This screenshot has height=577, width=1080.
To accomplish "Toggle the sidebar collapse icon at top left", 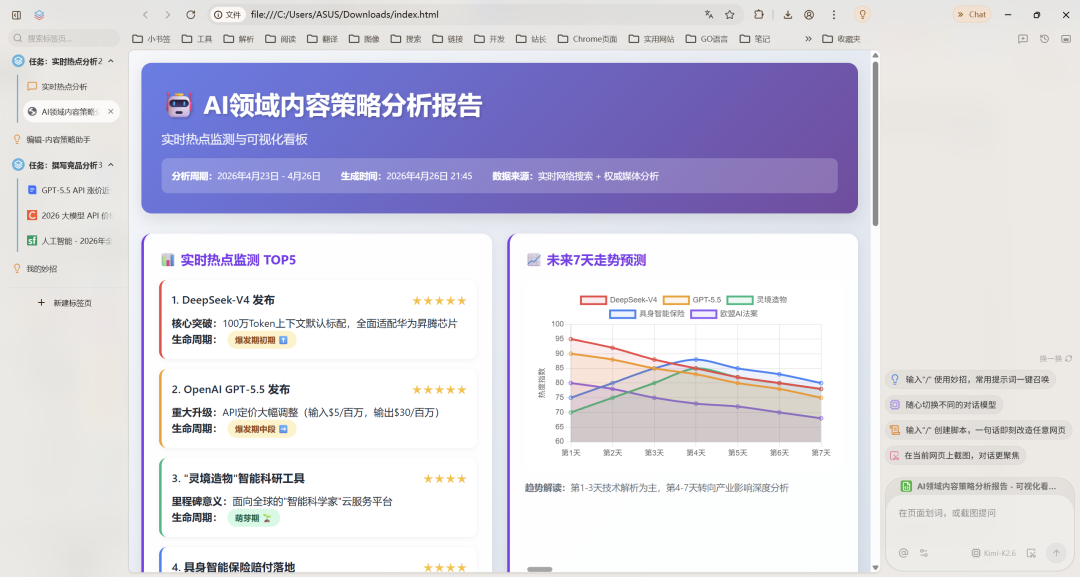I will coord(15,15).
